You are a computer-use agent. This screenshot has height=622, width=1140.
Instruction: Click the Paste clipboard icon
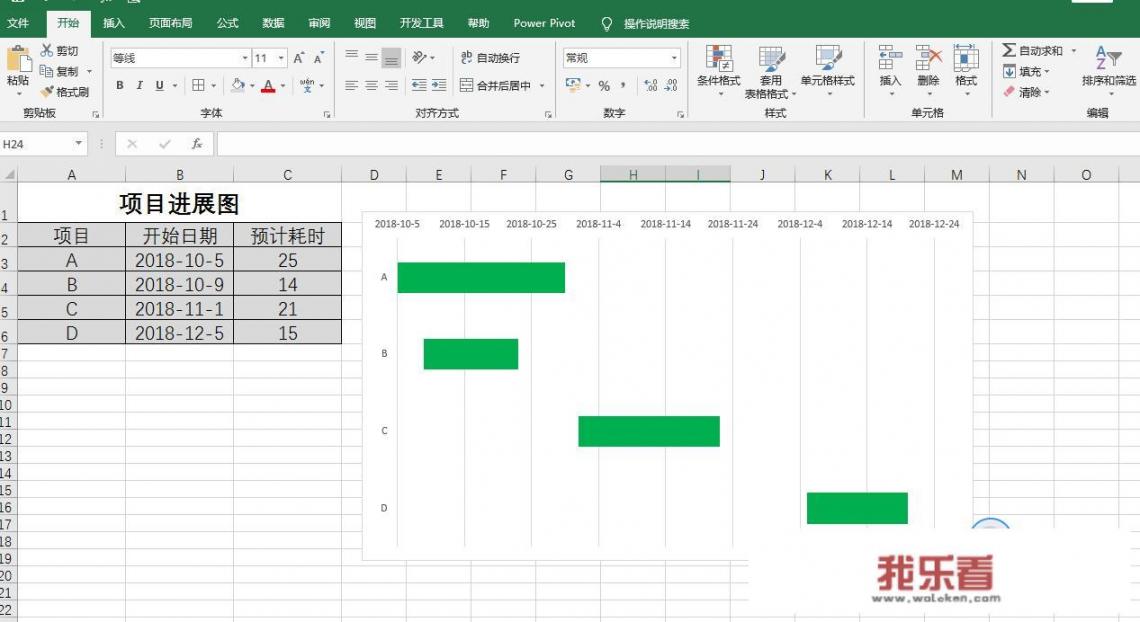(x=18, y=59)
